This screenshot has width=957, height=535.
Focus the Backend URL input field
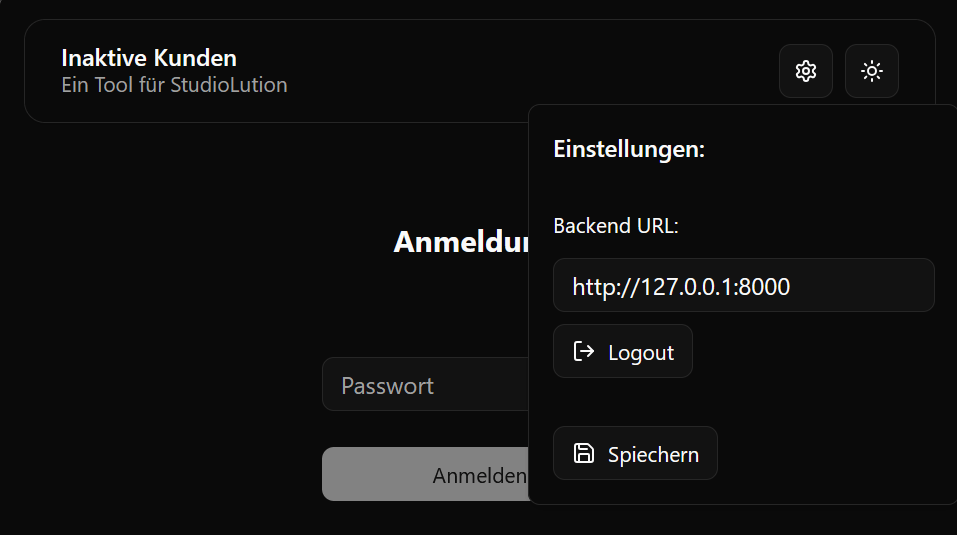pyautogui.click(x=743, y=286)
